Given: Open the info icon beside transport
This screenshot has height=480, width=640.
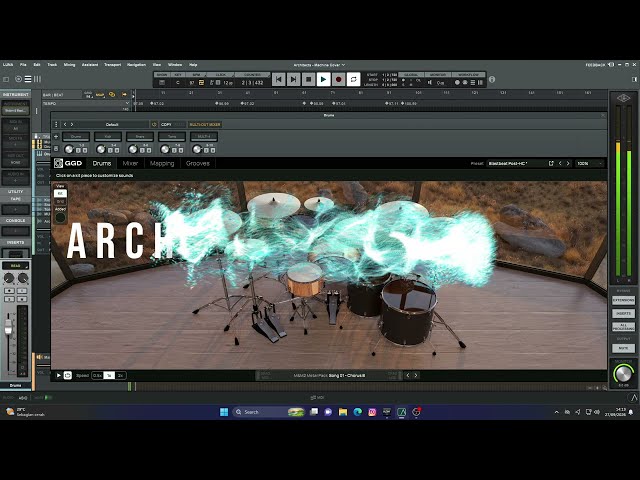Looking at the screenshot, I should point(492,79).
